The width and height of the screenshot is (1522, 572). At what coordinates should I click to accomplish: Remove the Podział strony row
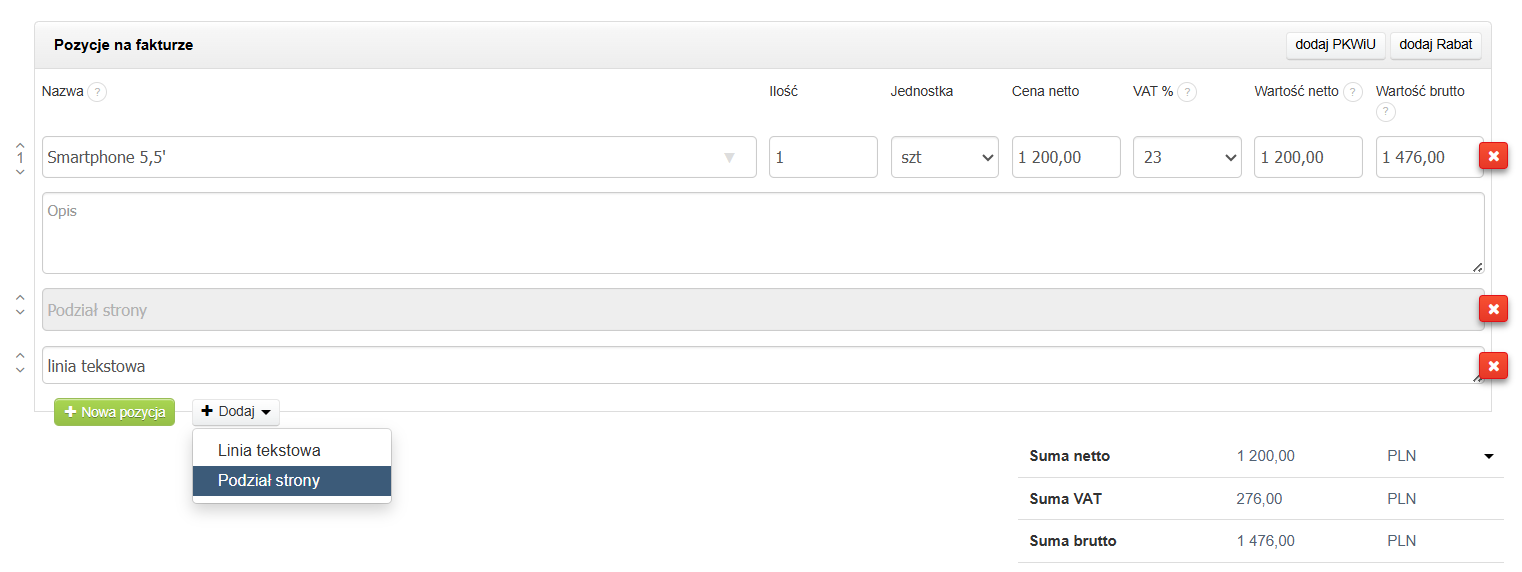coord(1493,309)
